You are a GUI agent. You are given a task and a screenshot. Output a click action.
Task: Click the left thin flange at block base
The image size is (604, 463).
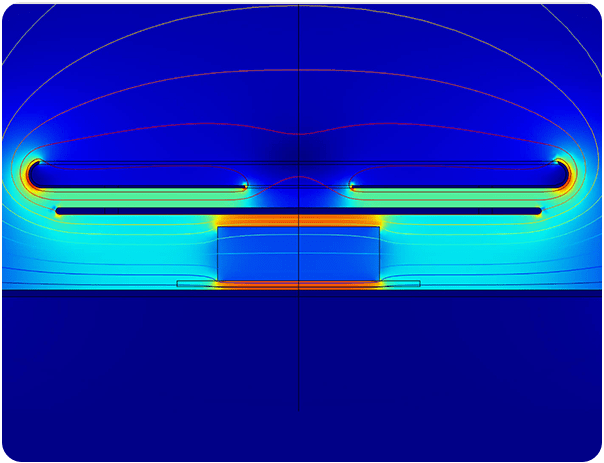196,284
